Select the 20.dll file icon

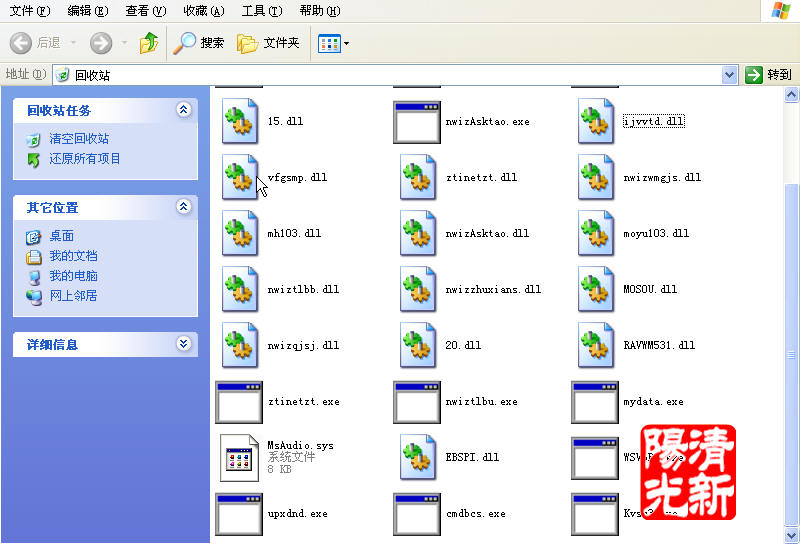click(417, 345)
